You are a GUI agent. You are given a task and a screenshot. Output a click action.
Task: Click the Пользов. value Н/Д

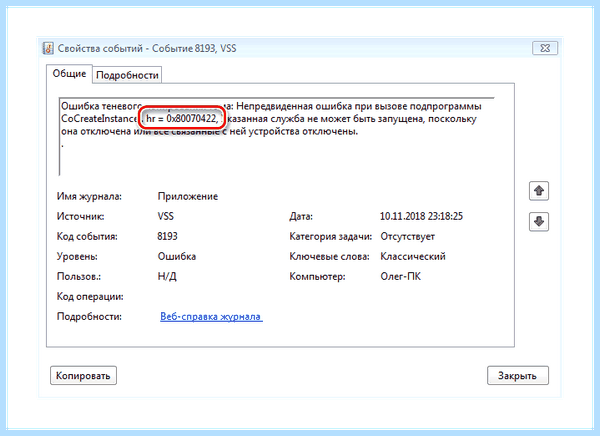167,276
